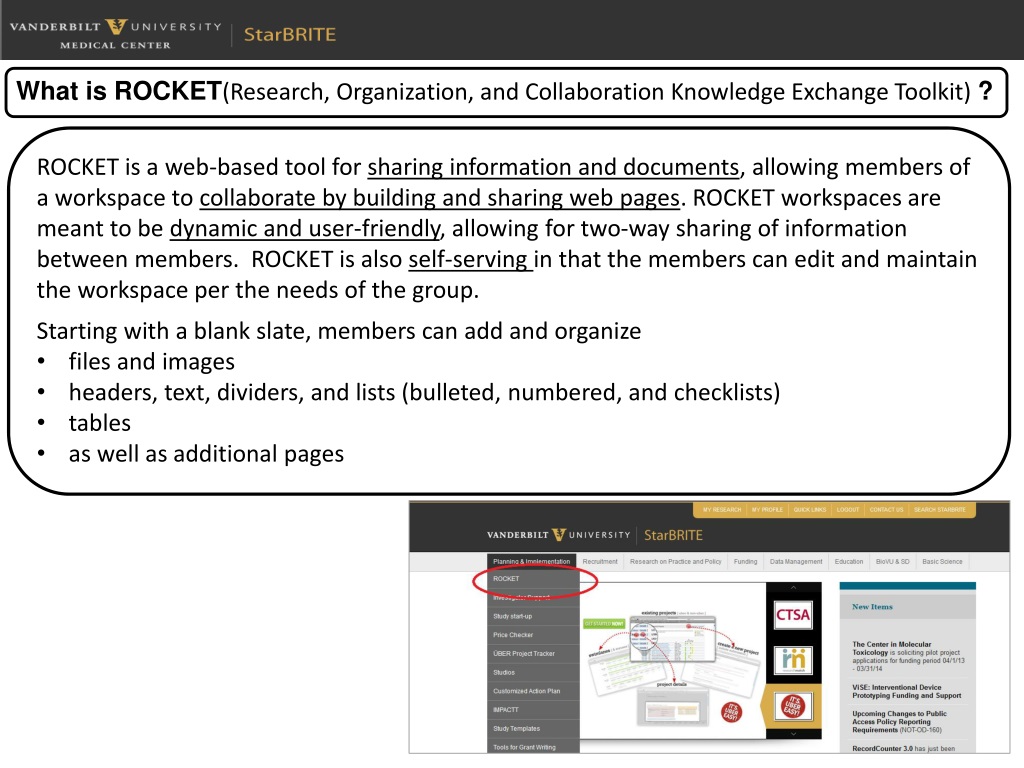The image size is (1024, 768).
Task: Select Customized Action Plan in the dropdown menu
Action: click(x=533, y=691)
